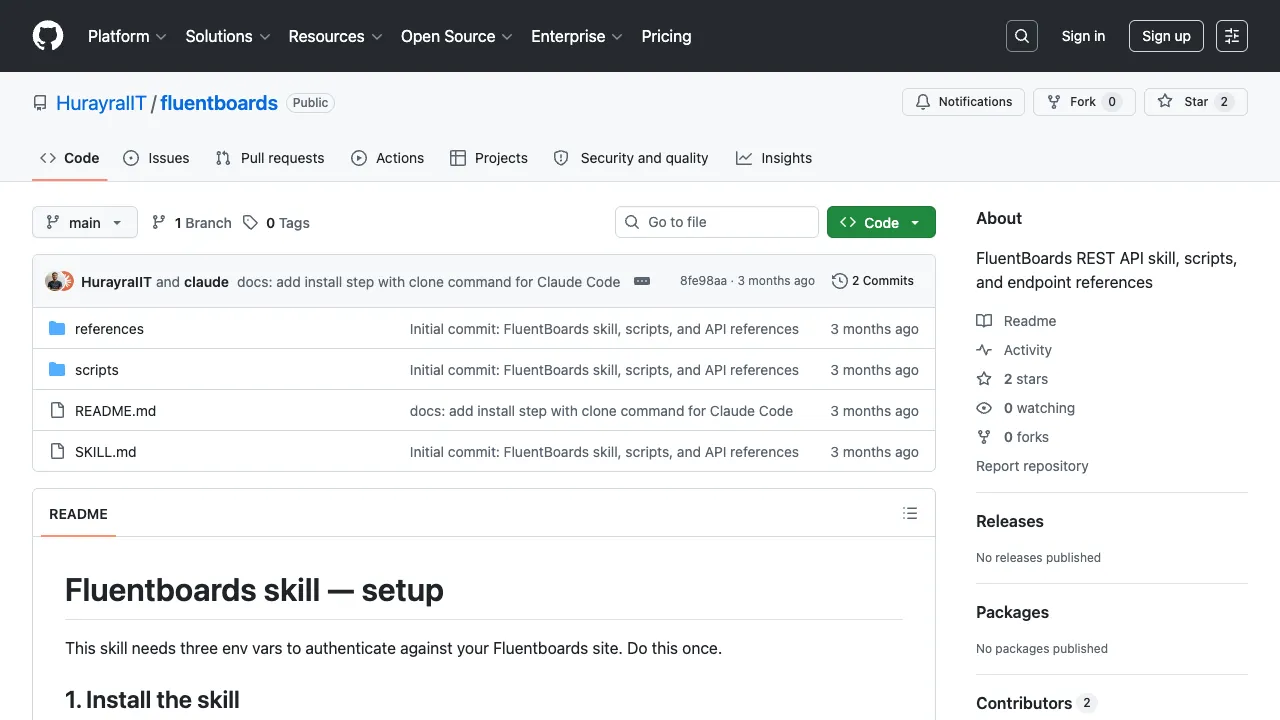The width and height of the screenshot is (1280, 720).
Task: View the 2 Commits history
Action: click(873, 281)
